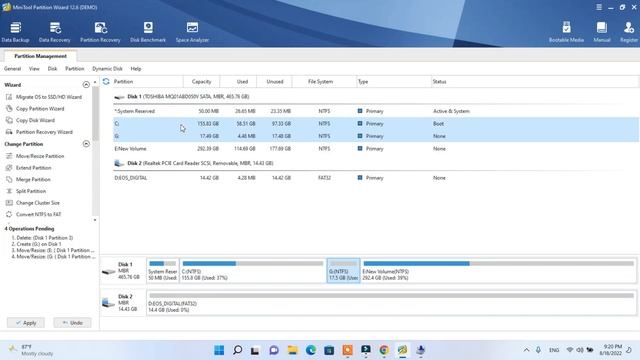Undo the last pending operation
This screenshot has width=640, height=360.
coord(72,323)
